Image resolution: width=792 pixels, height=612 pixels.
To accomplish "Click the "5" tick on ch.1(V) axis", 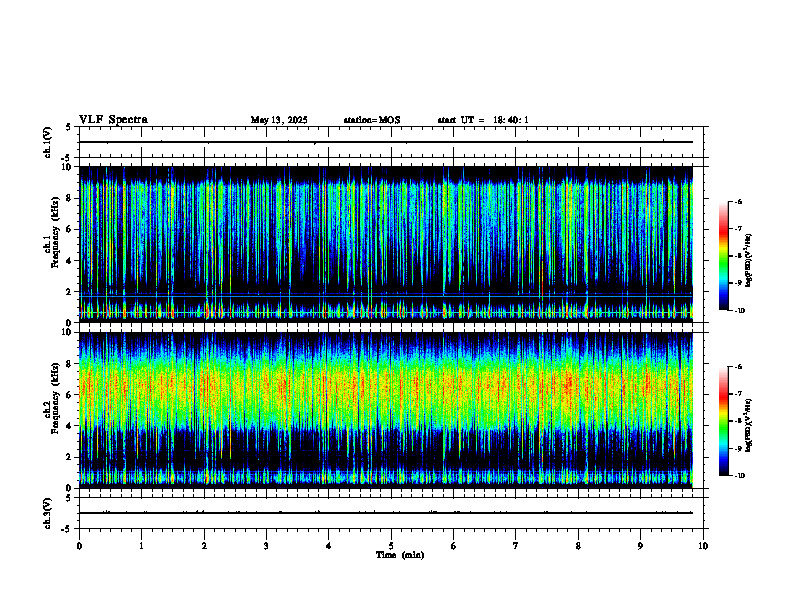I will click(x=68, y=127).
